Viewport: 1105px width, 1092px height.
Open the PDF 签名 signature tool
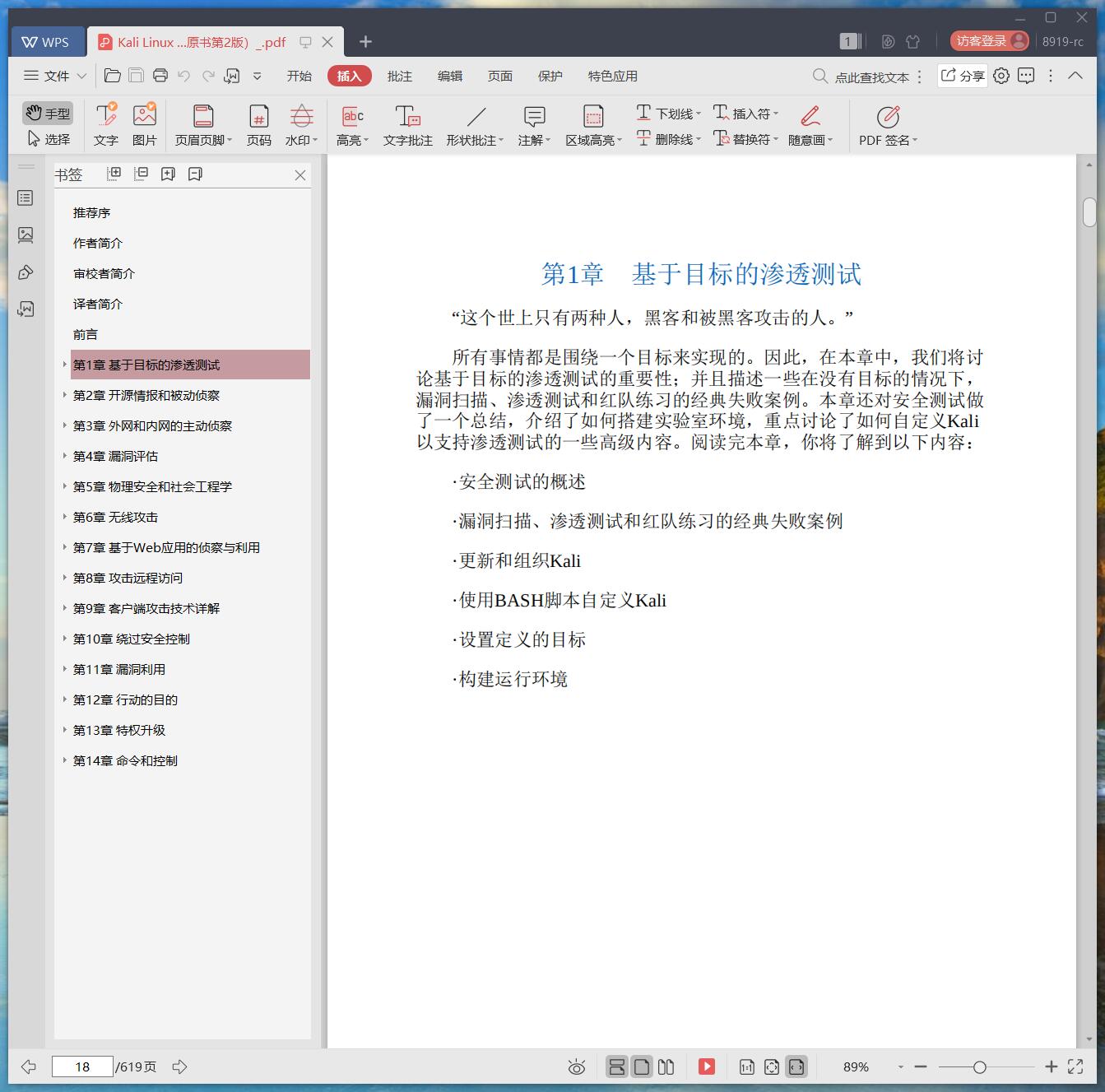click(x=888, y=125)
